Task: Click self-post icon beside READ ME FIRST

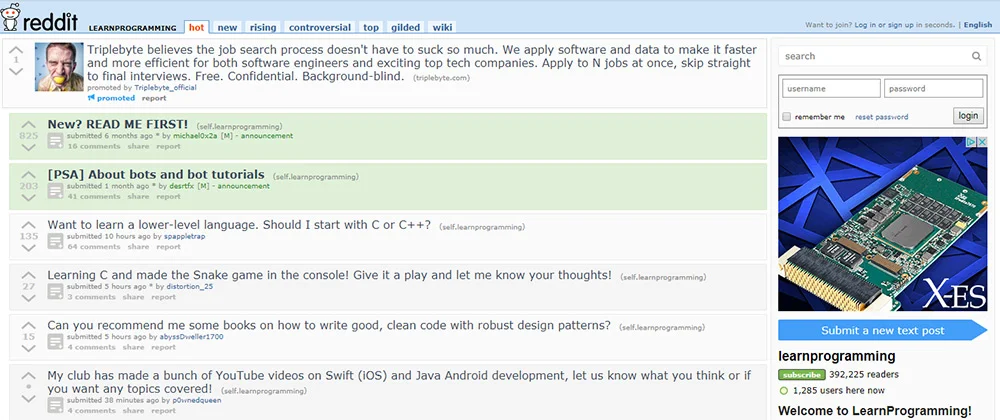Action: (55, 141)
